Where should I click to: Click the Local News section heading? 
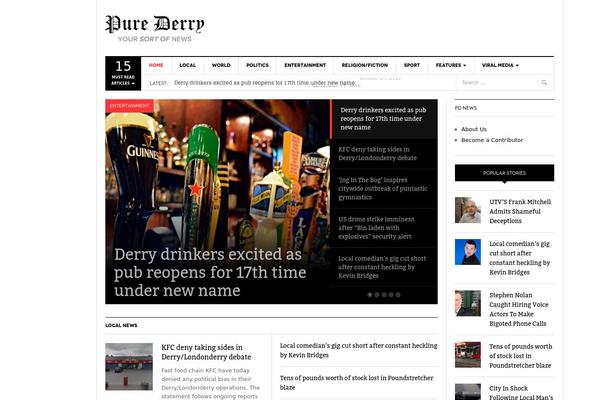tap(121, 325)
